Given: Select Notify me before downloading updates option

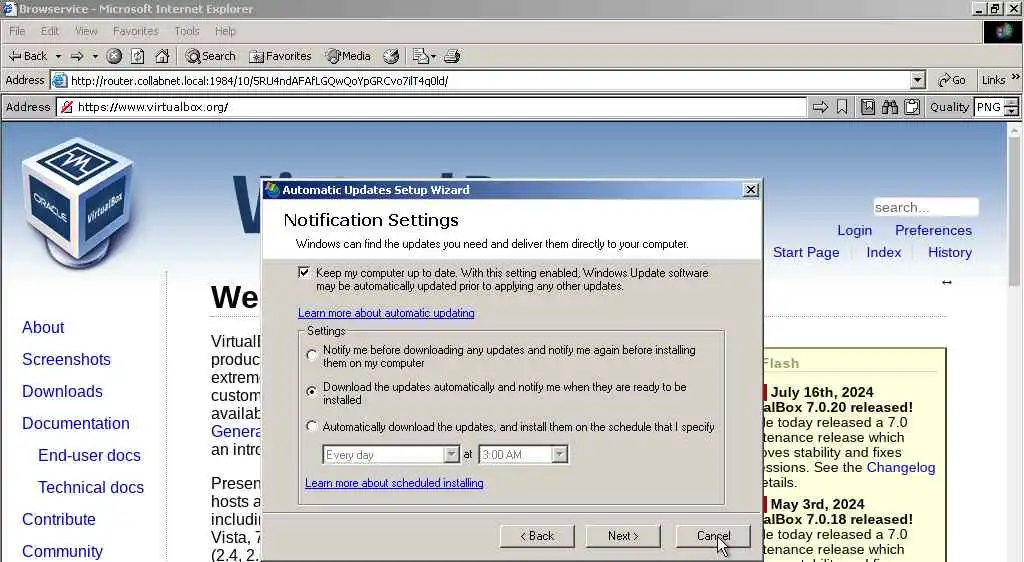Looking at the screenshot, I should point(312,356).
